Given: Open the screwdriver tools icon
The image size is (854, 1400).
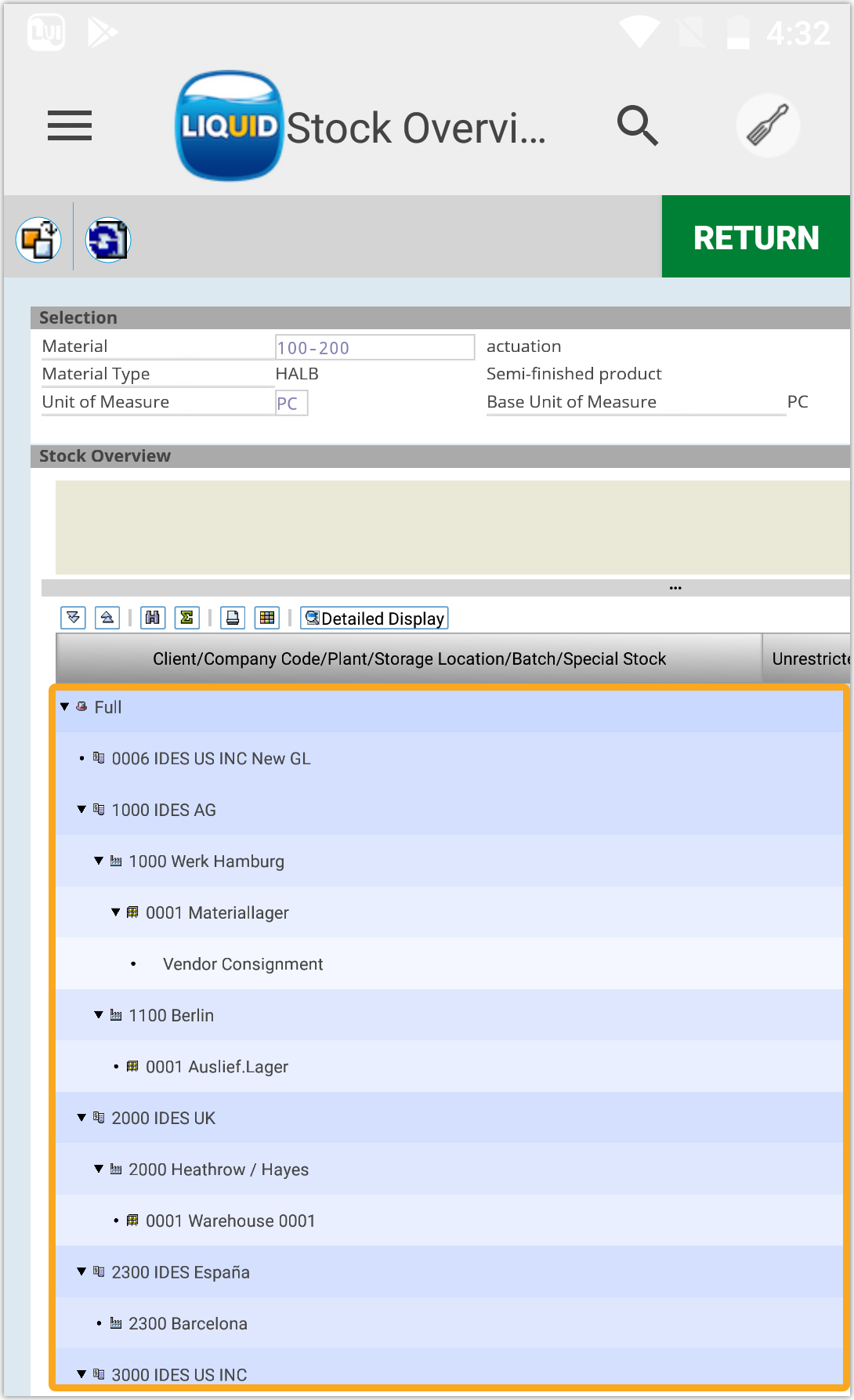Looking at the screenshot, I should pyautogui.click(x=768, y=125).
